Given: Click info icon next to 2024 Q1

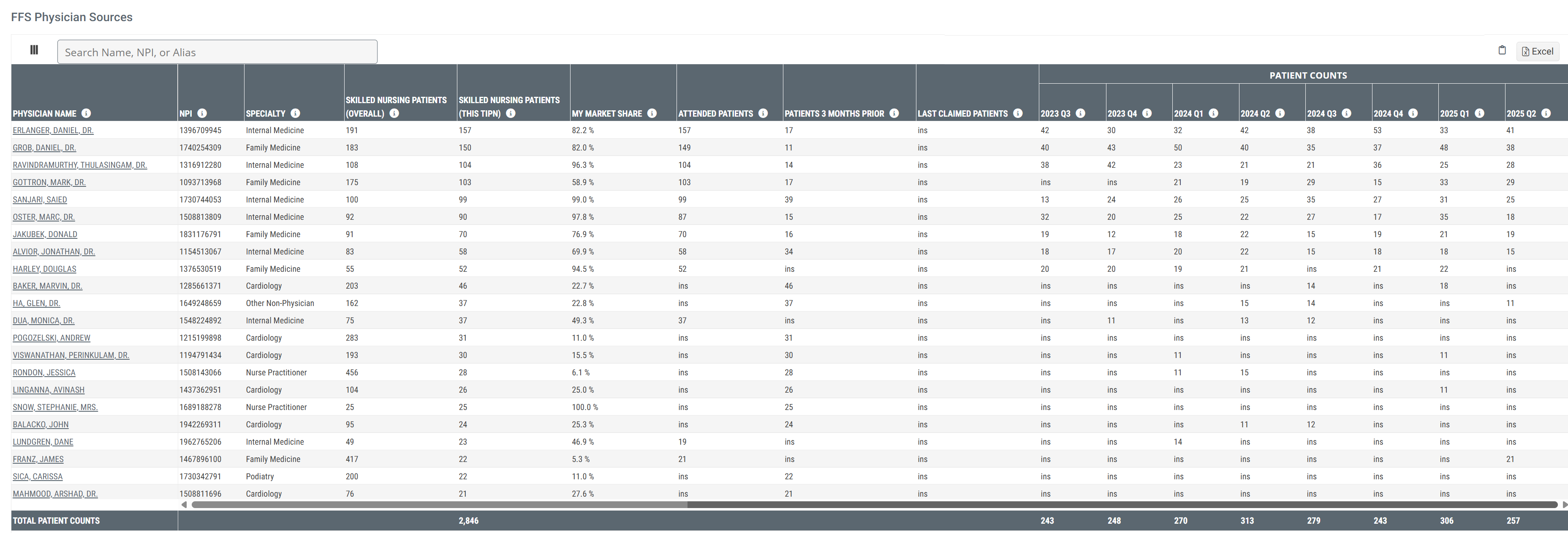Looking at the screenshot, I should 1213,113.
